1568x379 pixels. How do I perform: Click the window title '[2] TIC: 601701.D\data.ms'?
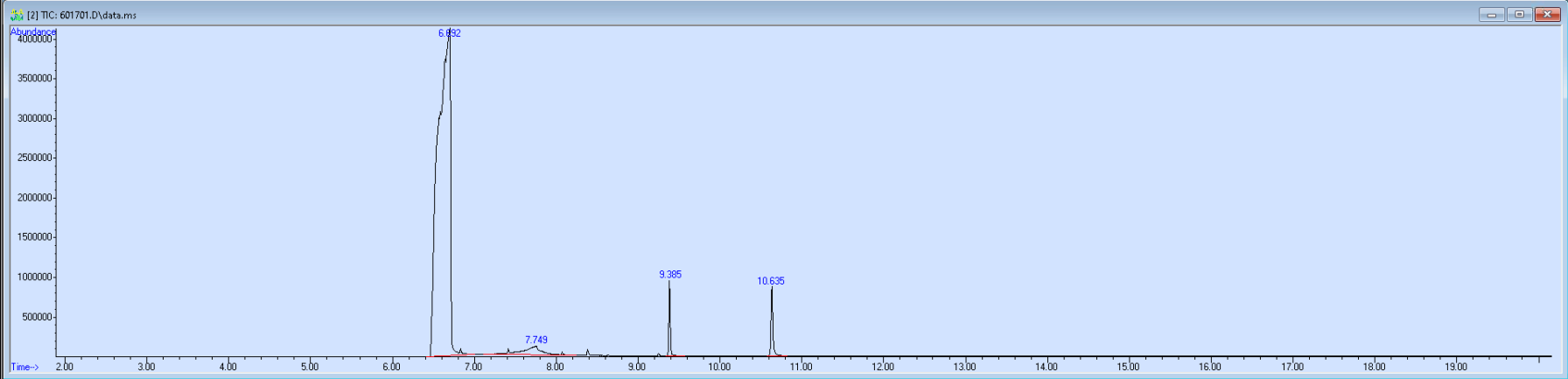click(x=81, y=15)
